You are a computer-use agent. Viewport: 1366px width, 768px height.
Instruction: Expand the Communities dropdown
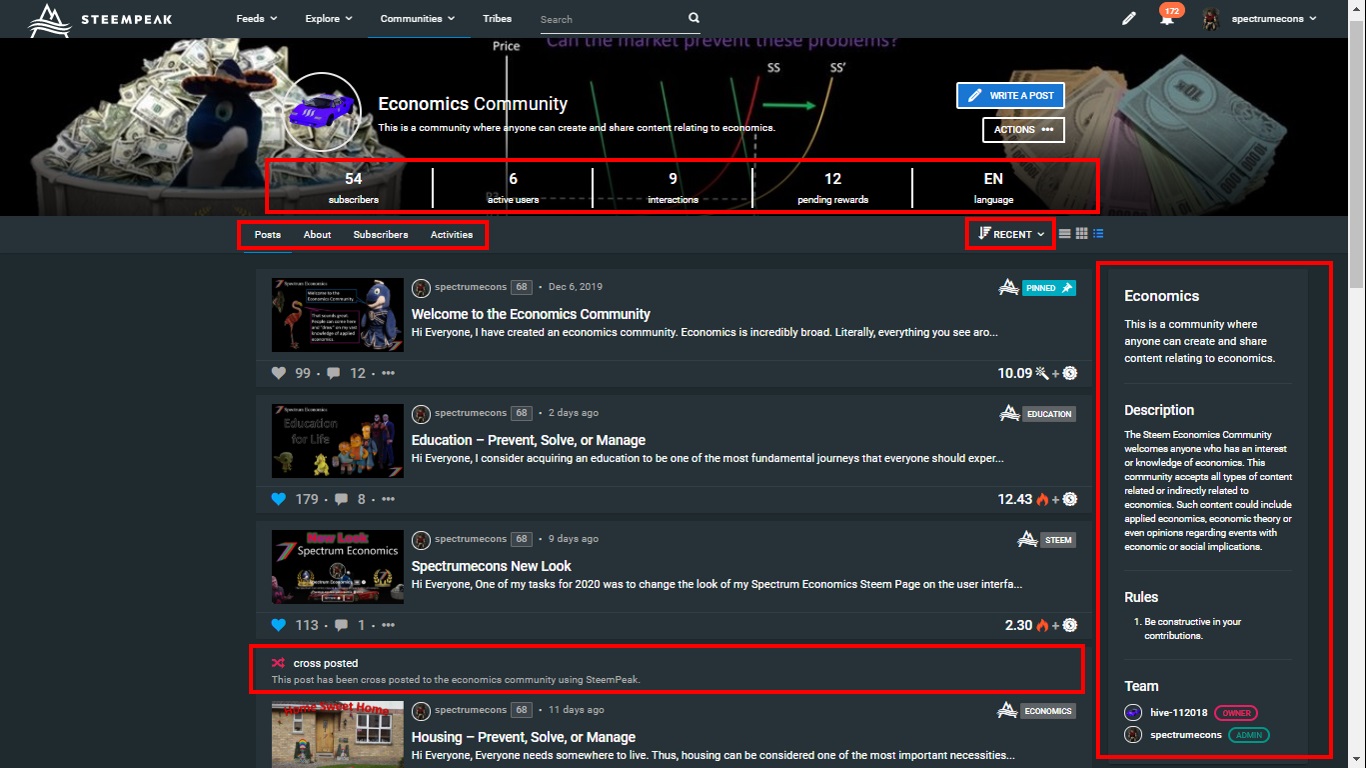point(418,18)
